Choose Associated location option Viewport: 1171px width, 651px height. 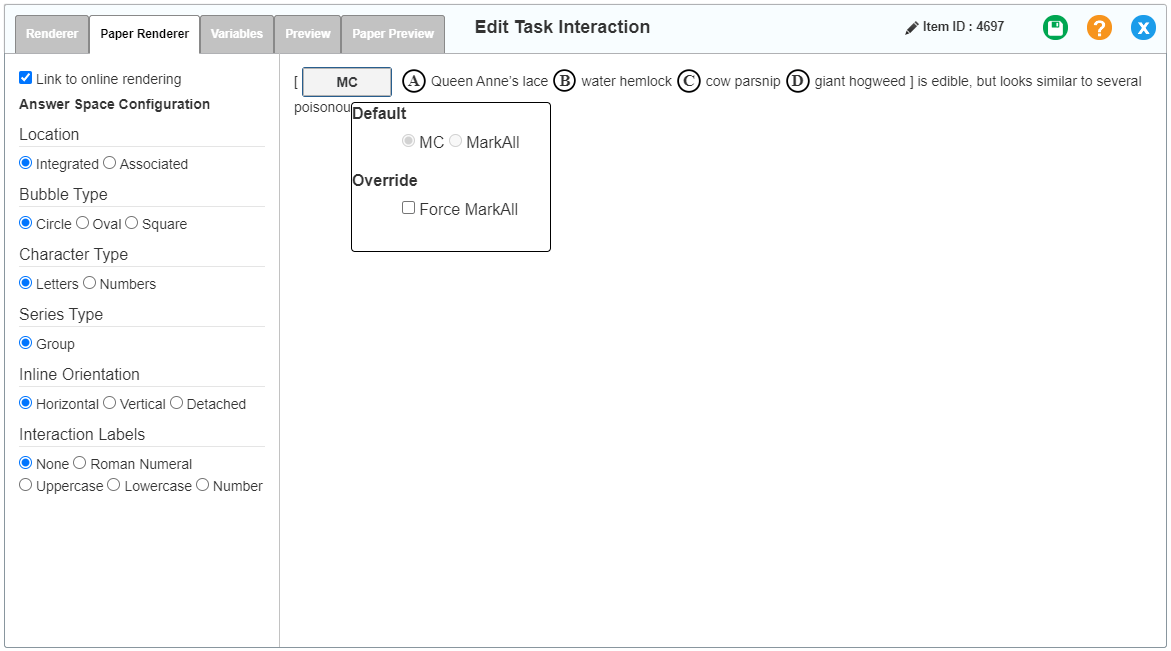click(110, 163)
